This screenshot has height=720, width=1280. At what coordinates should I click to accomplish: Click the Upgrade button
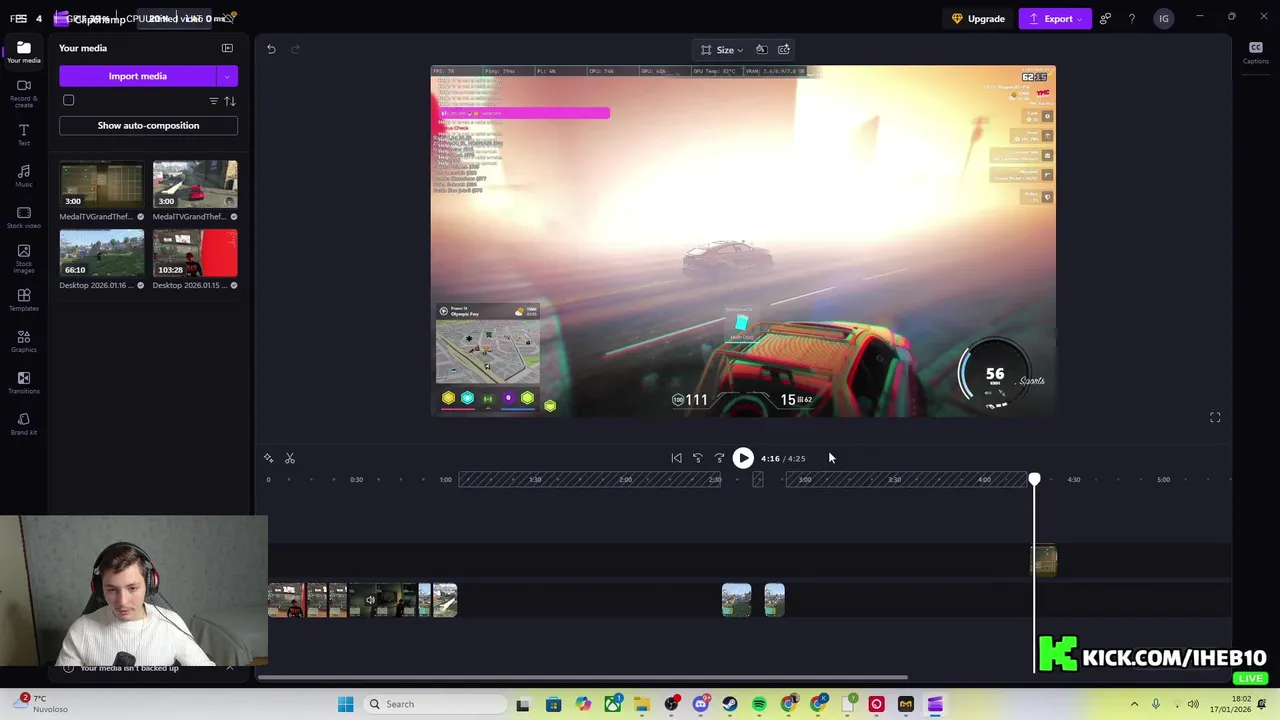tap(978, 18)
